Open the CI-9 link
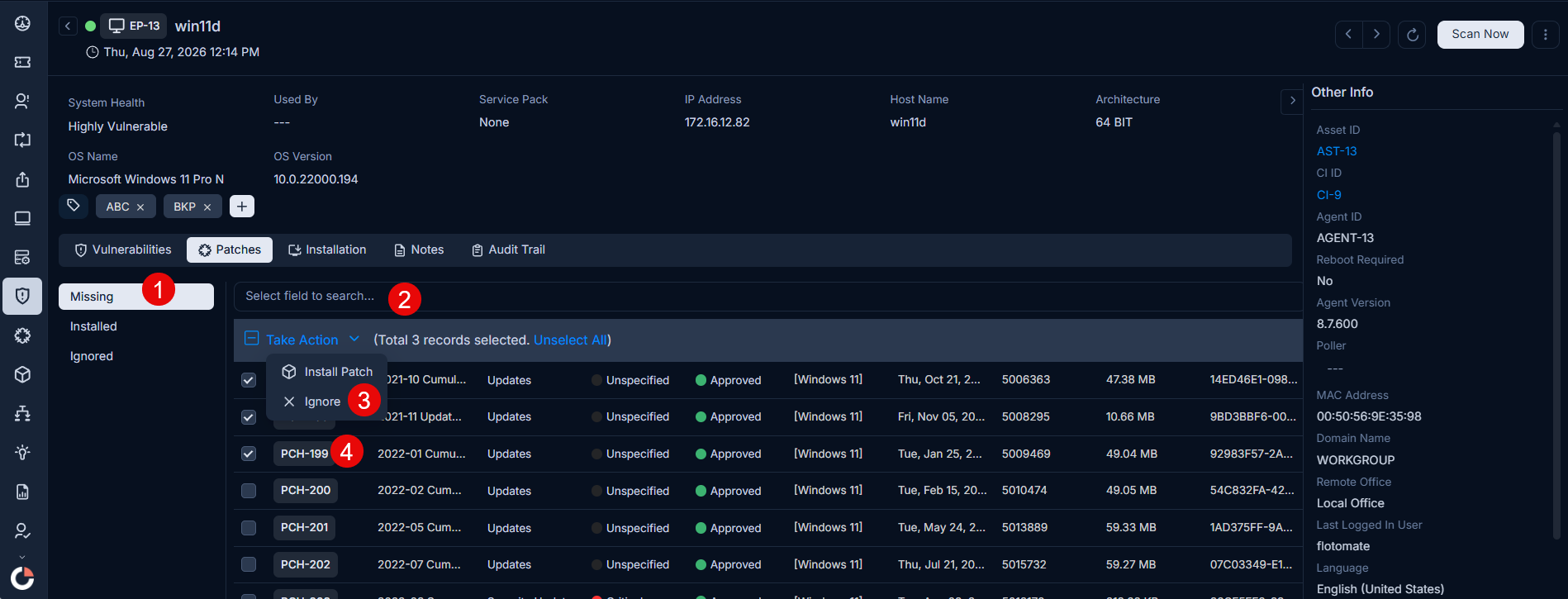 pyautogui.click(x=1328, y=195)
